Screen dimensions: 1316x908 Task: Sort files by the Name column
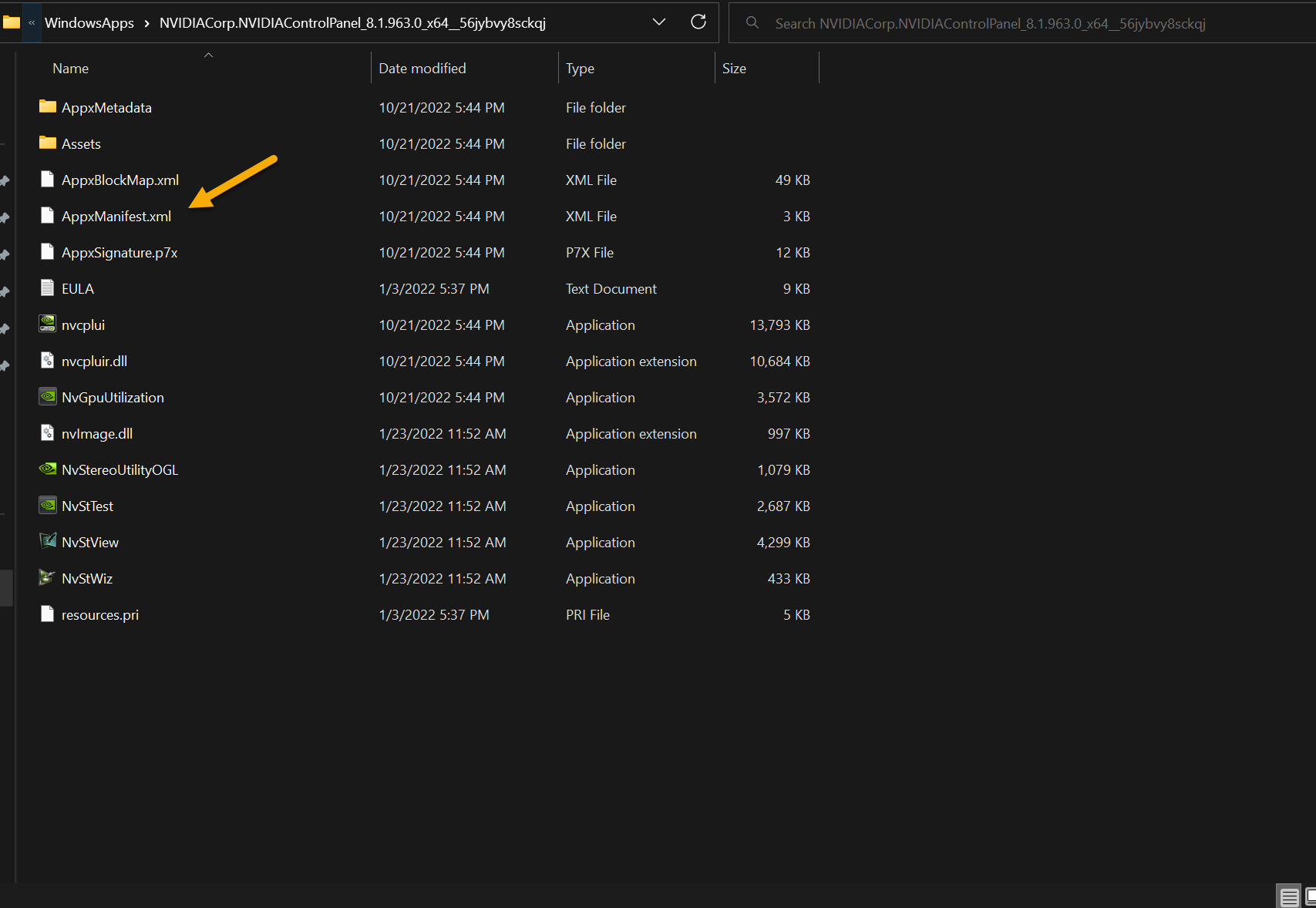tap(70, 69)
